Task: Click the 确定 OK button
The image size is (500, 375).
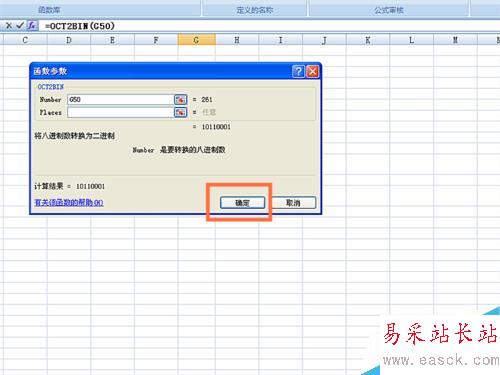Action: tap(243, 203)
